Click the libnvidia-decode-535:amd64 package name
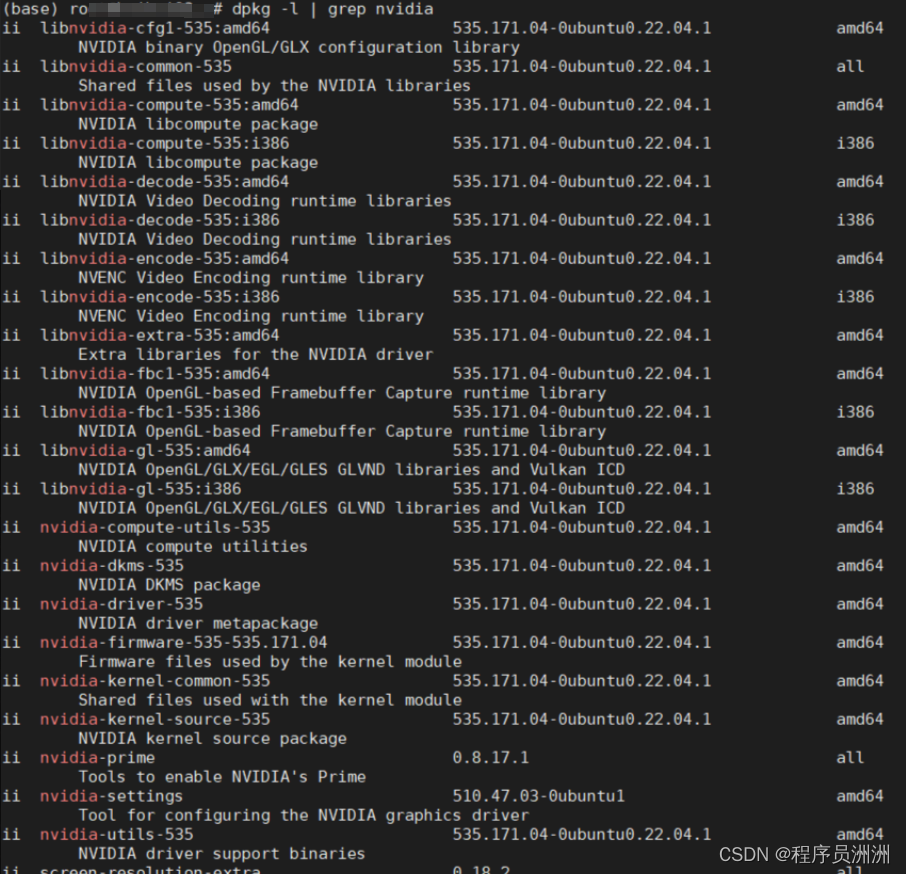906x874 pixels. pyautogui.click(x=165, y=182)
